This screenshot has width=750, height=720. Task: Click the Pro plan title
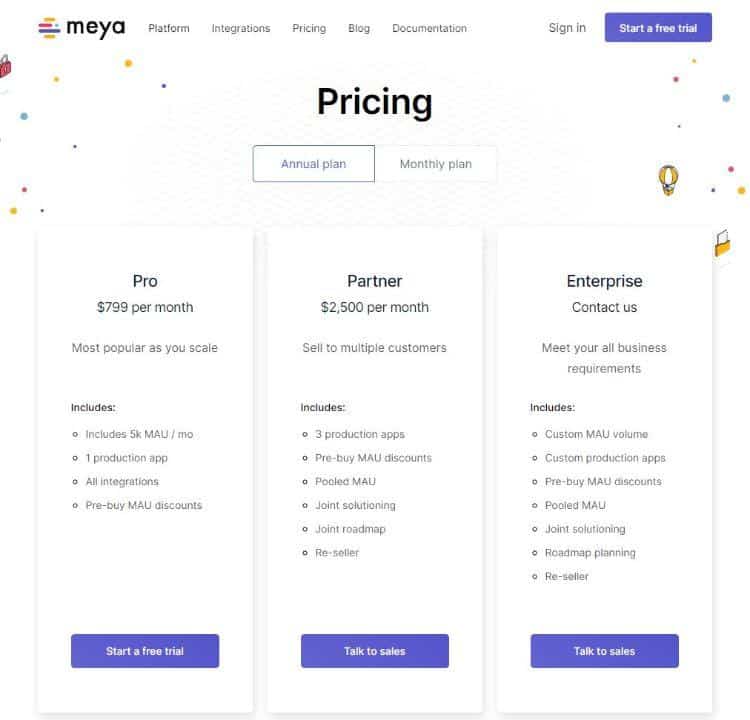click(x=145, y=281)
